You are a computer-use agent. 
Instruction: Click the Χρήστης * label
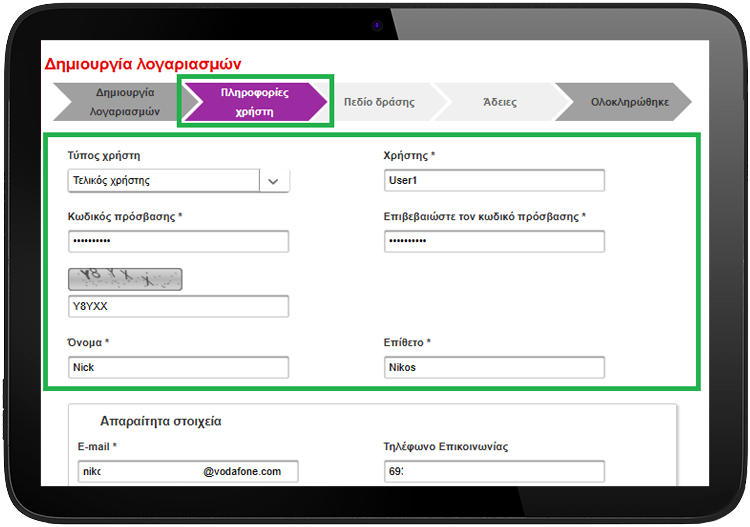pyautogui.click(x=409, y=155)
